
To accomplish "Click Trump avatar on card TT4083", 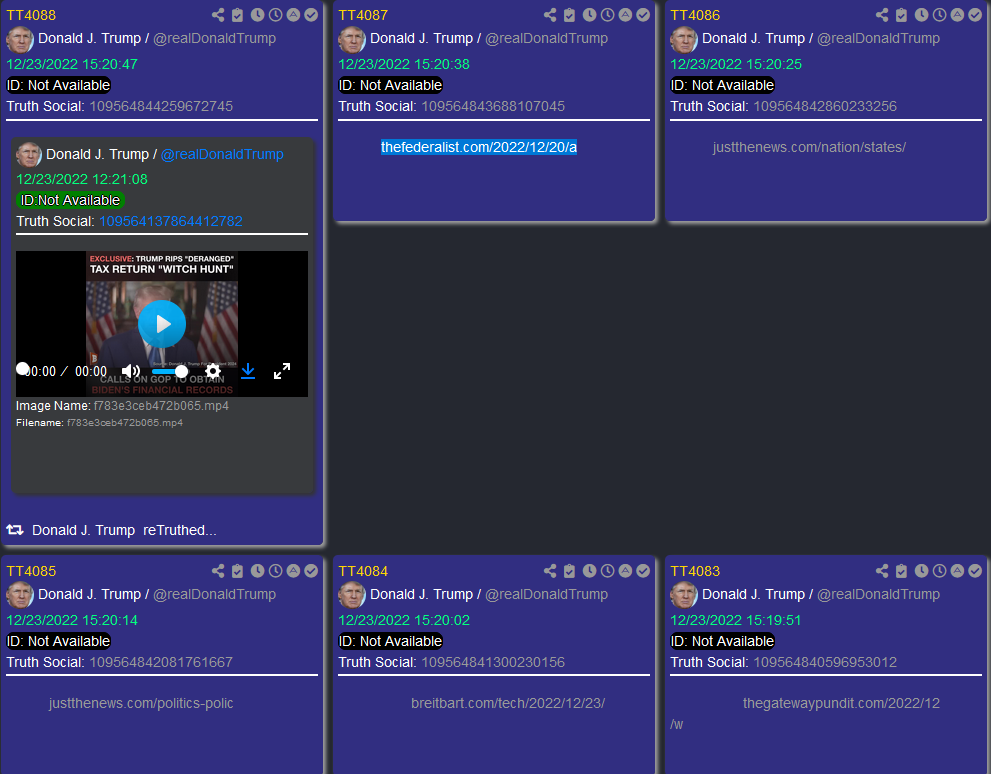I will pyautogui.click(x=684, y=595).
